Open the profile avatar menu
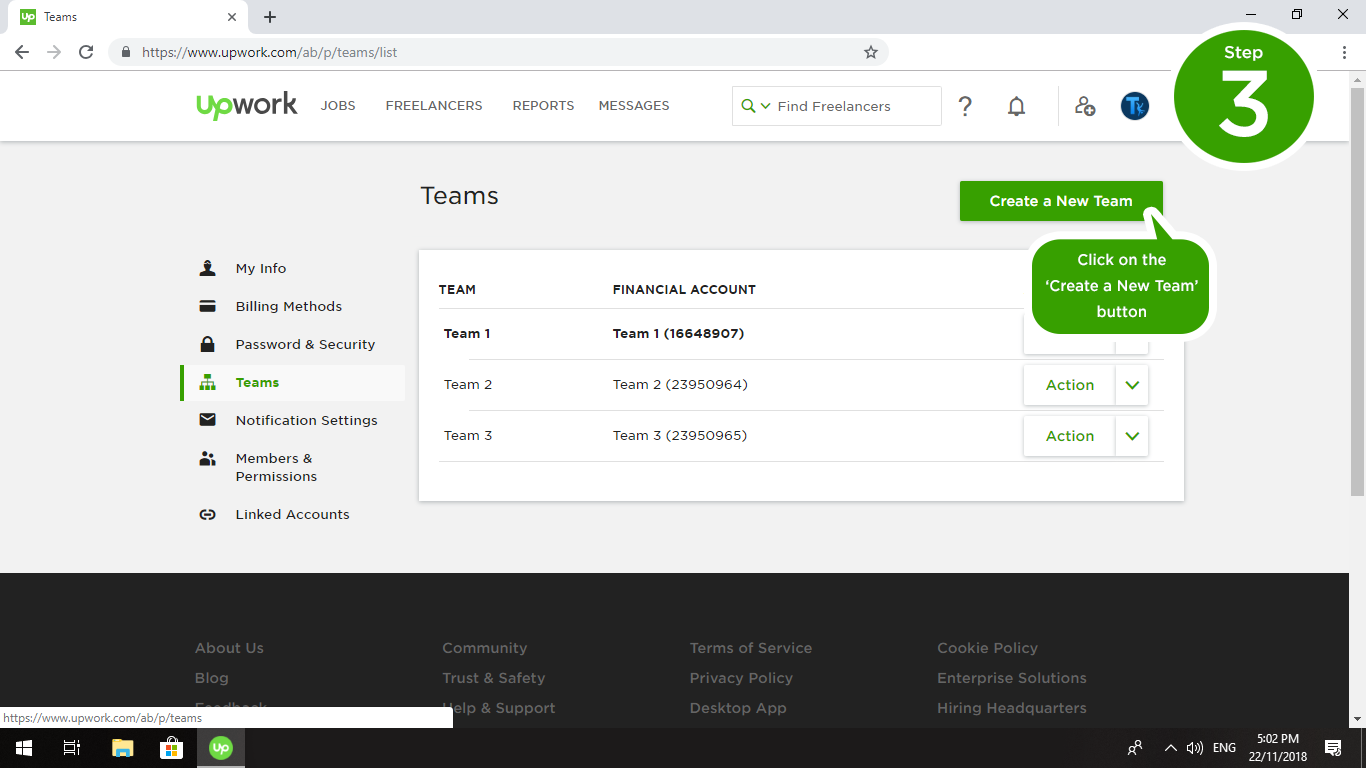Viewport: 1366px width, 768px height. click(1135, 106)
